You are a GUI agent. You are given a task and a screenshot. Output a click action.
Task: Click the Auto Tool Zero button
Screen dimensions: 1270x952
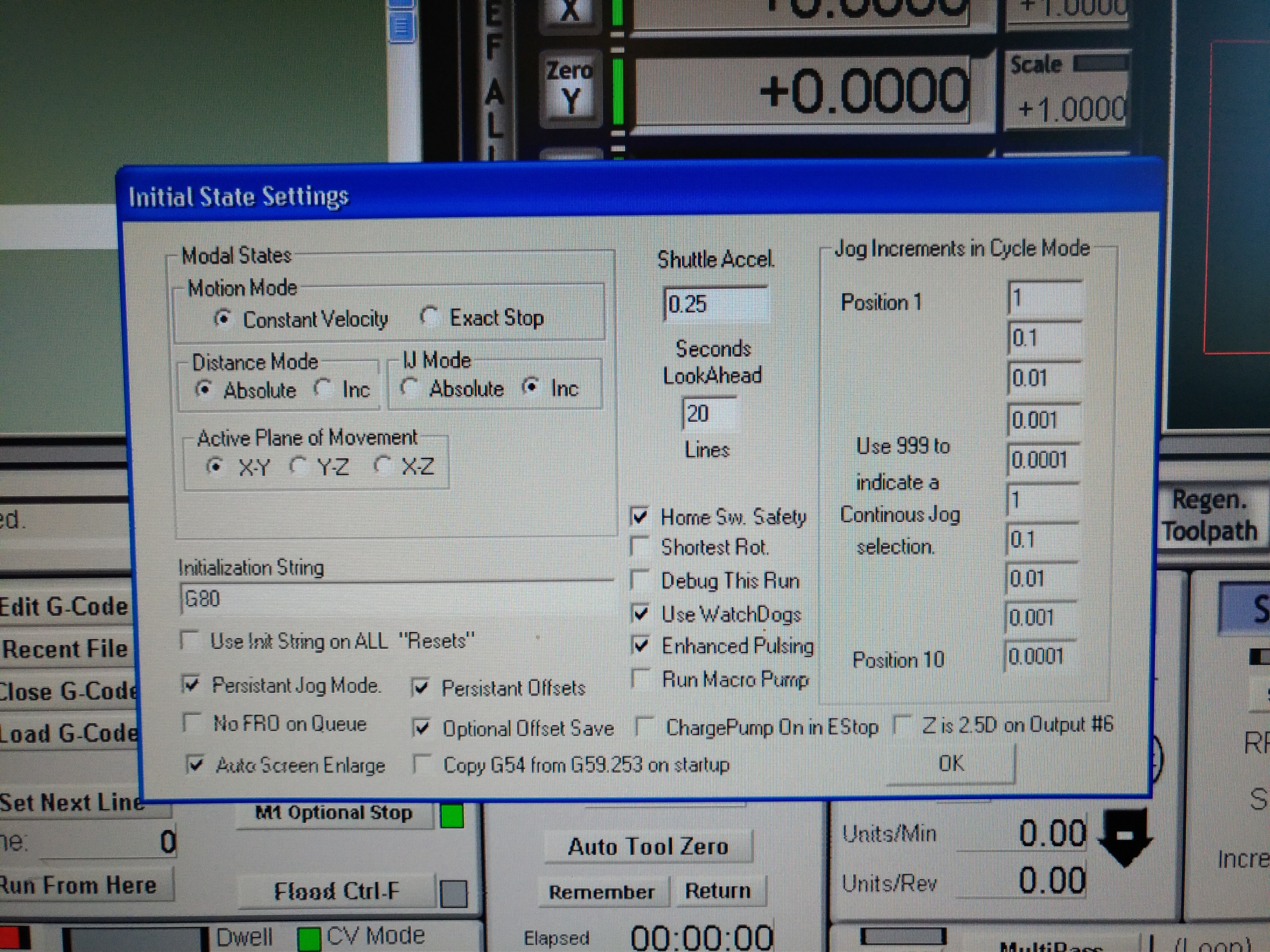(x=648, y=846)
